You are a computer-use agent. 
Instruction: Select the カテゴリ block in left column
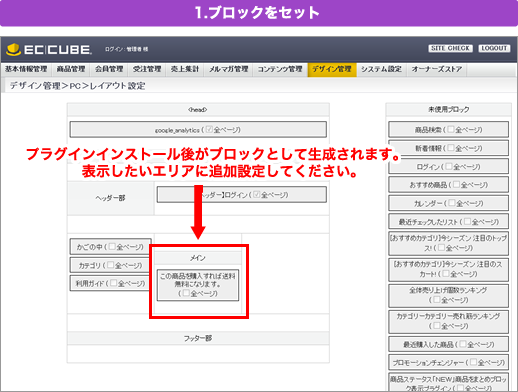point(110,265)
